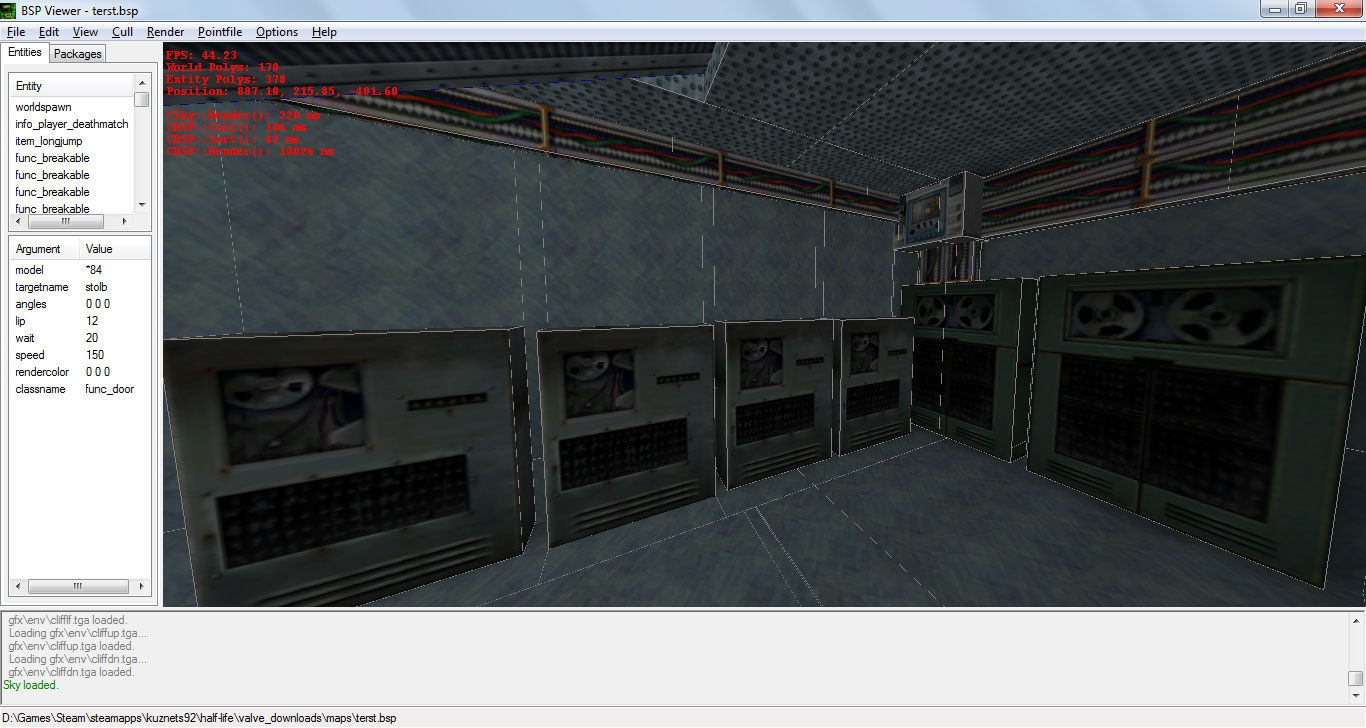Open the Help menu
Screen dimensions: 1366x728
pyautogui.click(x=324, y=32)
